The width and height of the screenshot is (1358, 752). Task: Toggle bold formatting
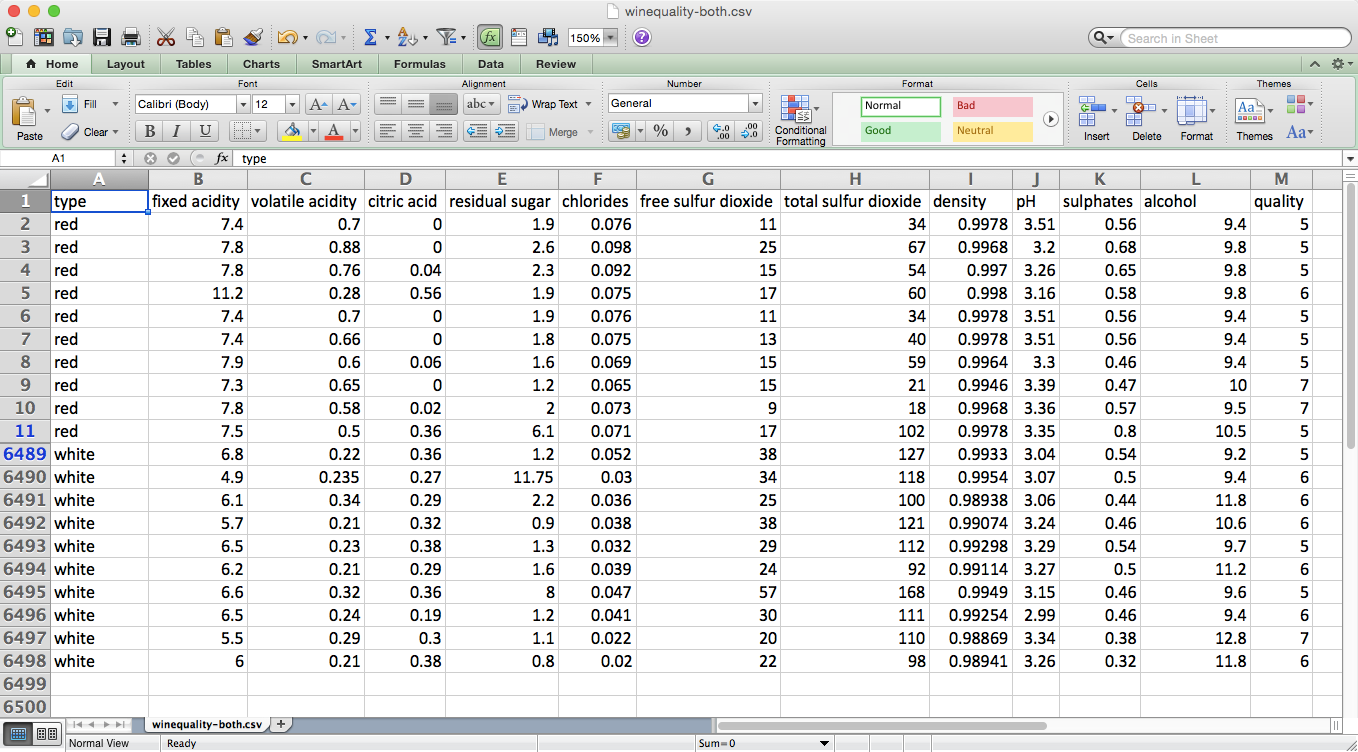(148, 131)
